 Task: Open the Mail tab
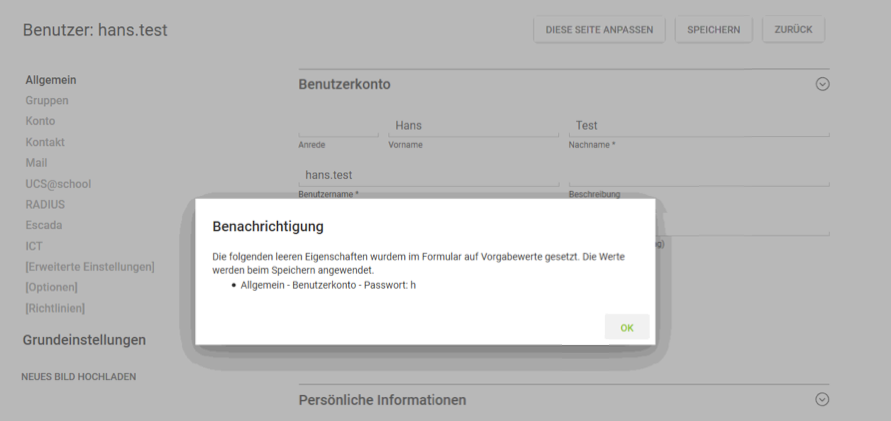(x=36, y=163)
